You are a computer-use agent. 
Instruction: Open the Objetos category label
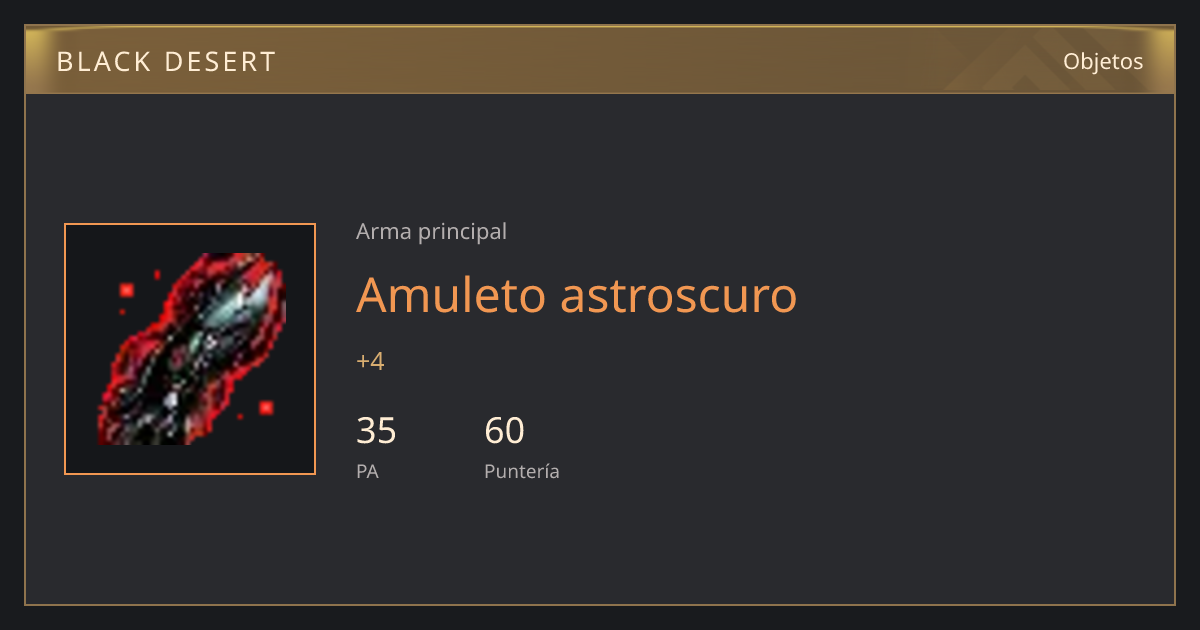click(1103, 61)
